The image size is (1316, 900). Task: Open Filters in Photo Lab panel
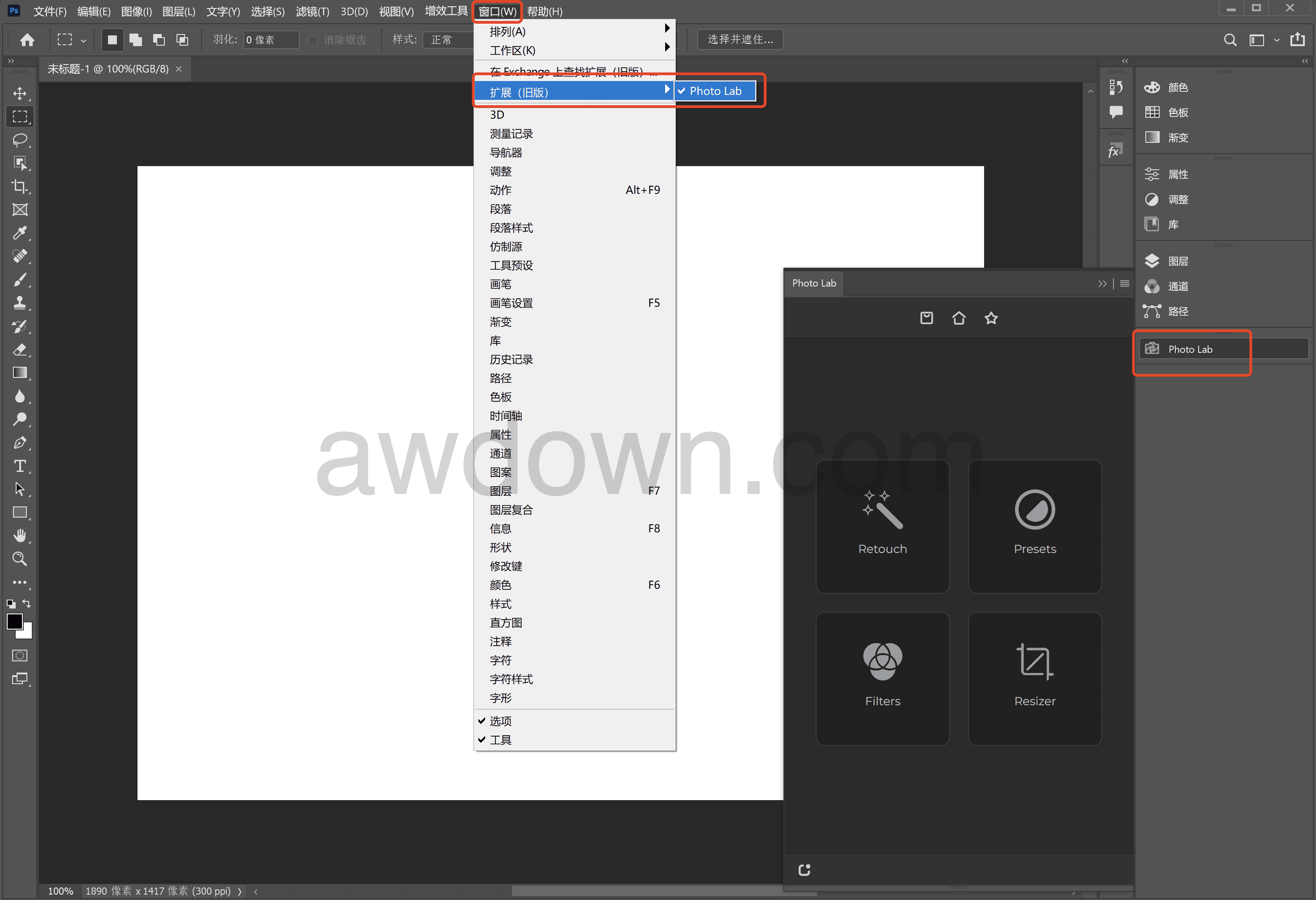pyautogui.click(x=882, y=678)
